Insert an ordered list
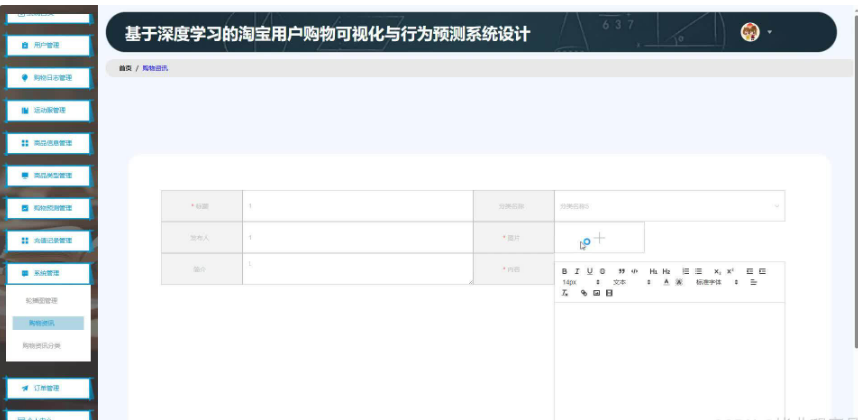The image size is (858, 420). (x=686, y=271)
